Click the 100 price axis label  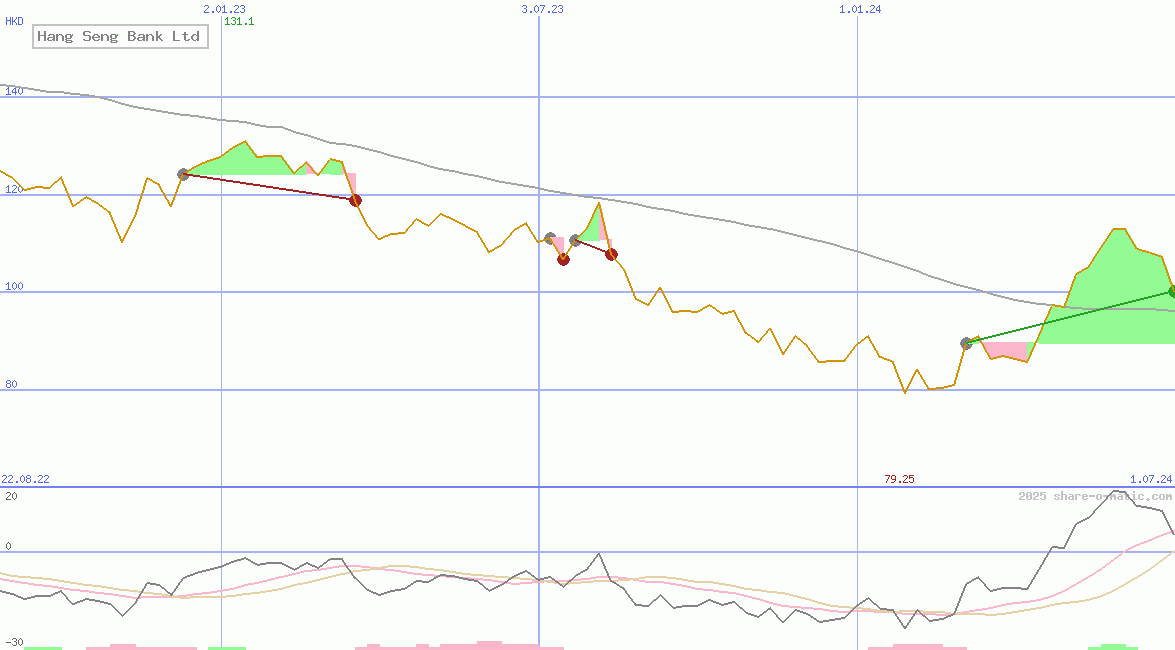pos(14,286)
